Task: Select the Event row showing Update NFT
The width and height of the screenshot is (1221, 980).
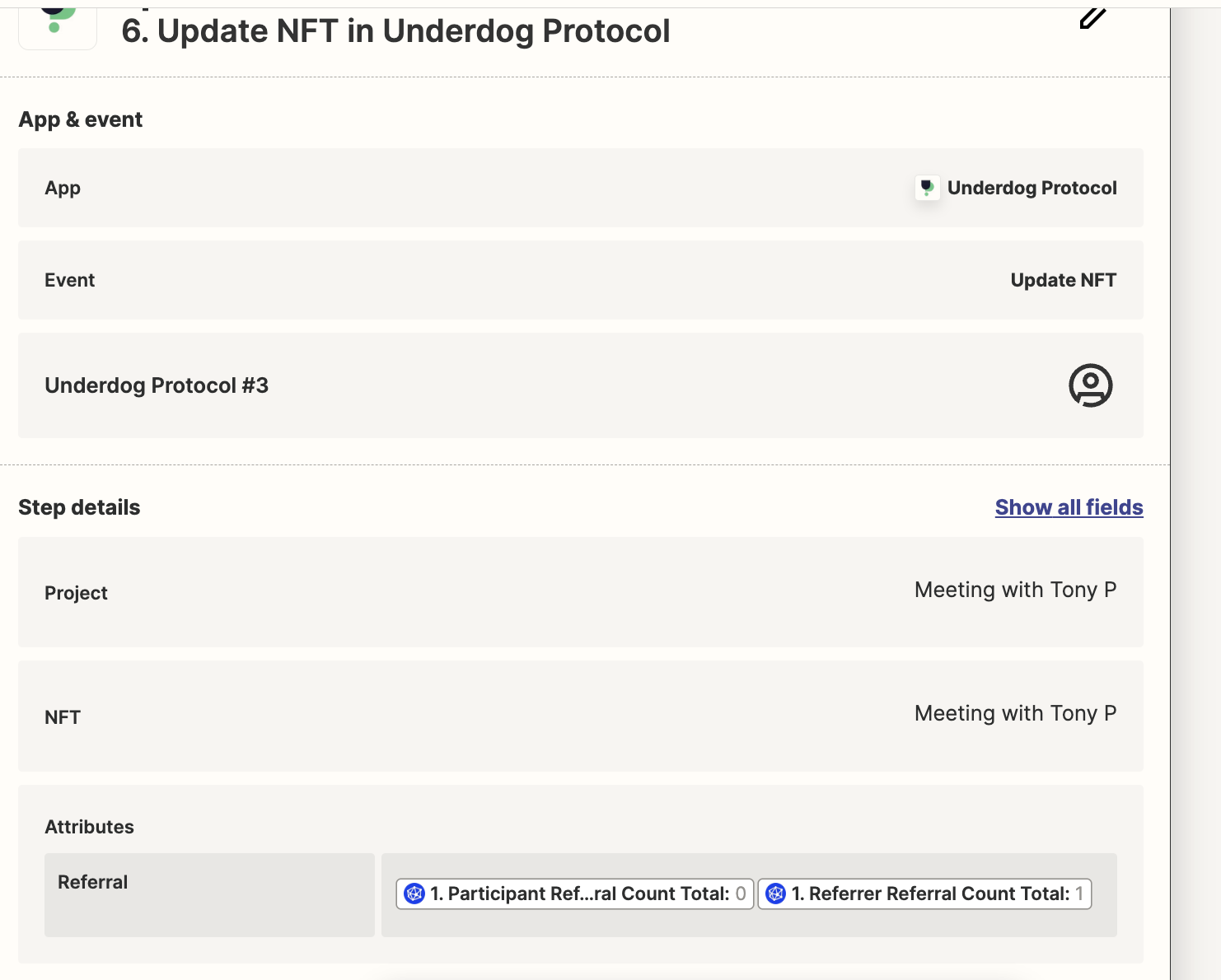Action: [x=580, y=280]
